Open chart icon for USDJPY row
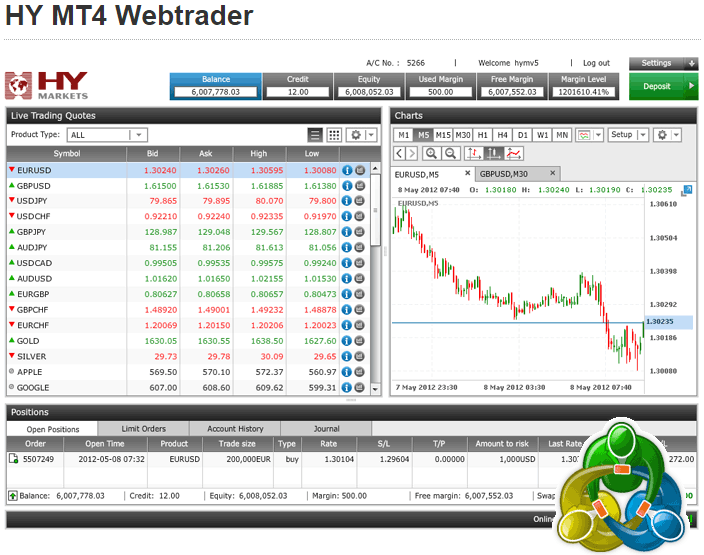Screen dimensions: 704x555 coord(360,201)
